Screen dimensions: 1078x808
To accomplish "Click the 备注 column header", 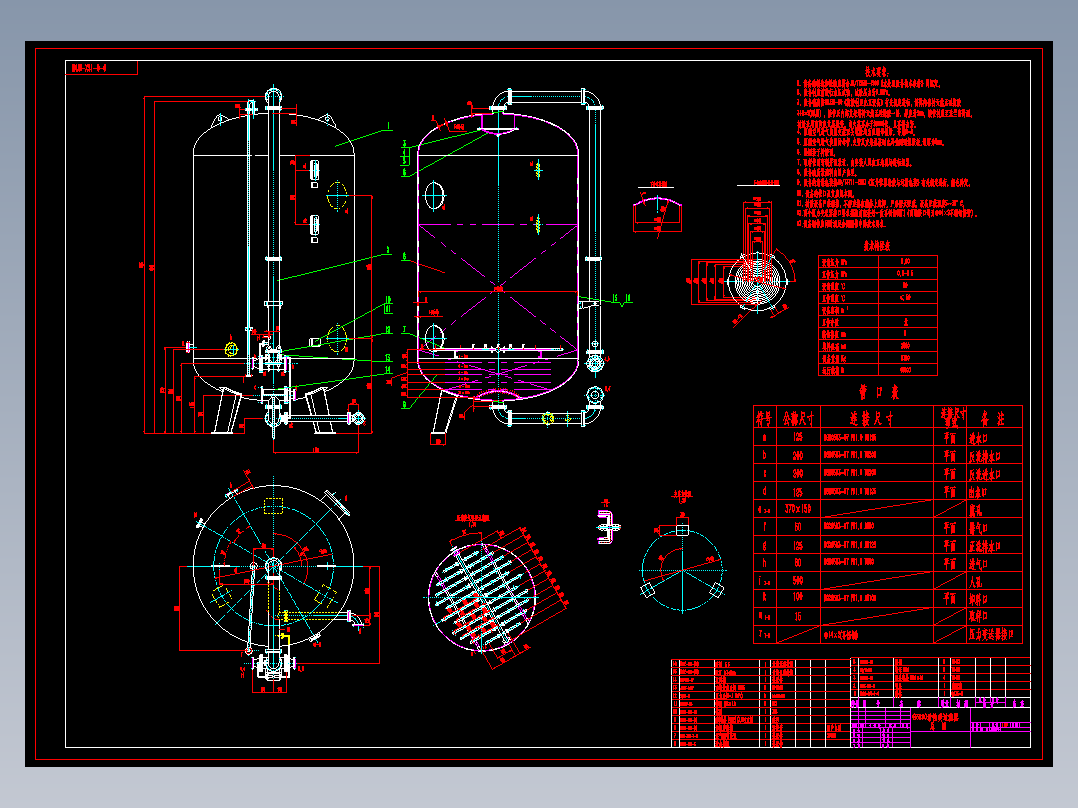I will [995, 417].
